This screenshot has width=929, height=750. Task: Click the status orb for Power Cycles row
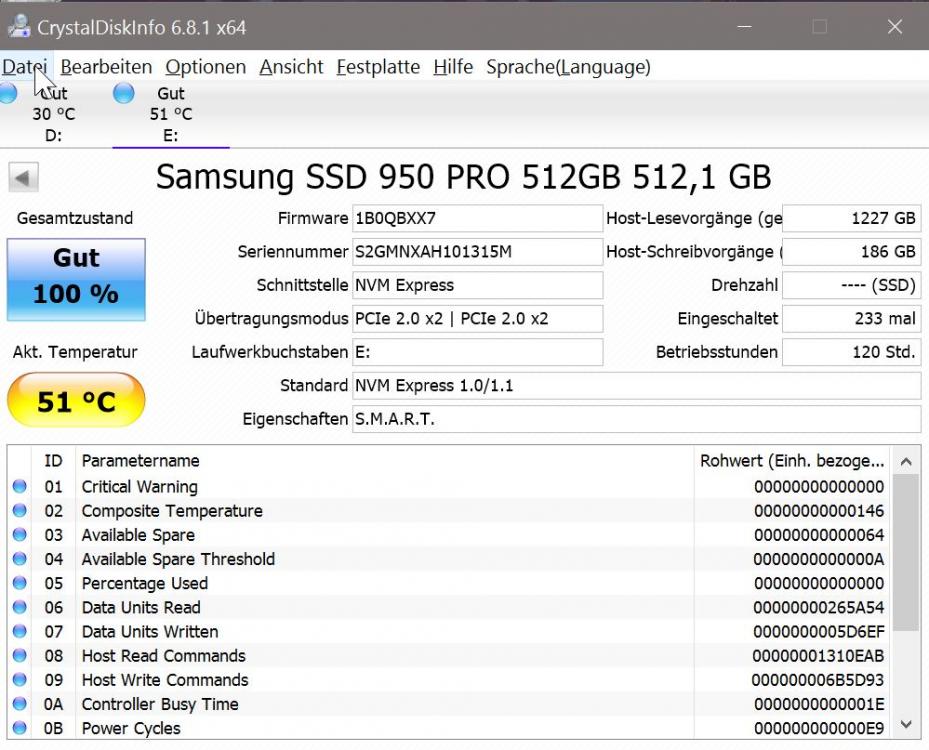19,728
